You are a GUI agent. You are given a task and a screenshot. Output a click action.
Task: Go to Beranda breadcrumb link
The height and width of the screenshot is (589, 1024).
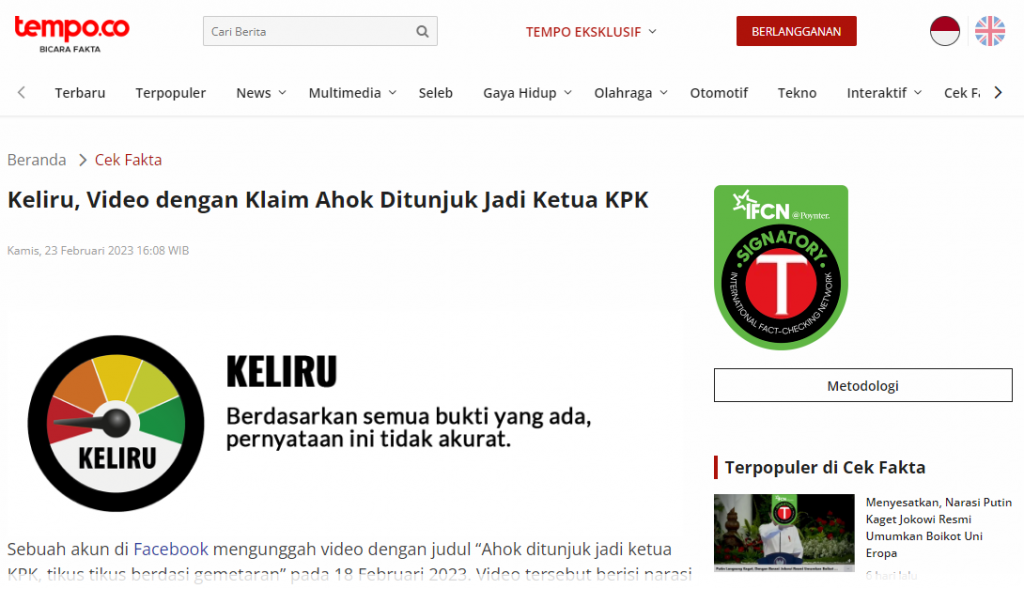(x=37, y=160)
